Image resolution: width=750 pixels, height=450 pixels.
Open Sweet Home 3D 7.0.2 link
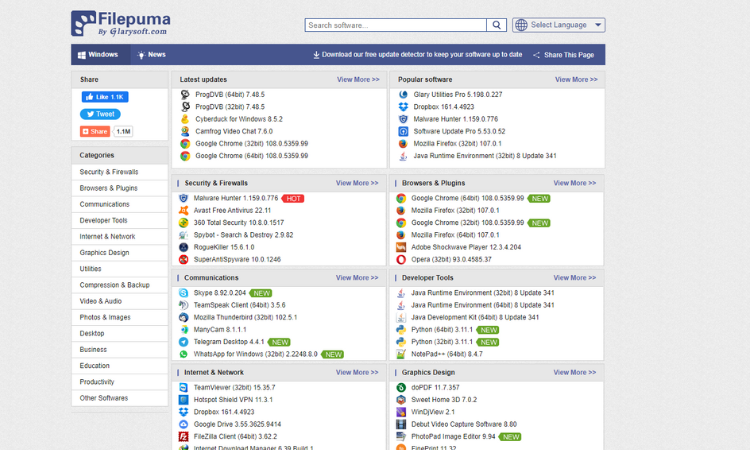point(444,400)
